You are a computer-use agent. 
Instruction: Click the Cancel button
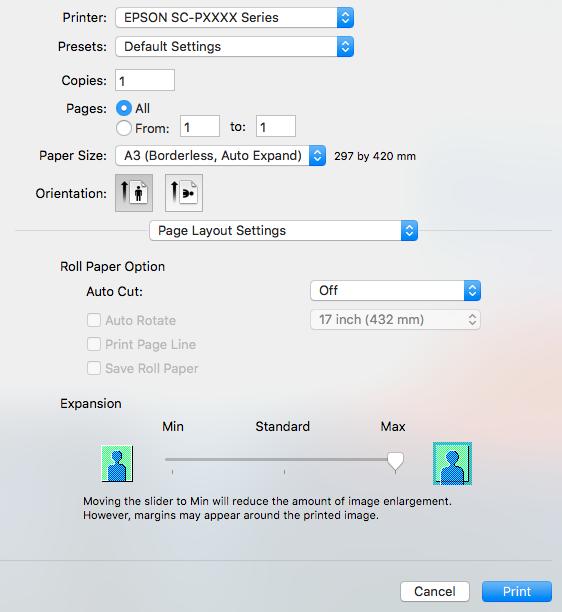pos(435,591)
